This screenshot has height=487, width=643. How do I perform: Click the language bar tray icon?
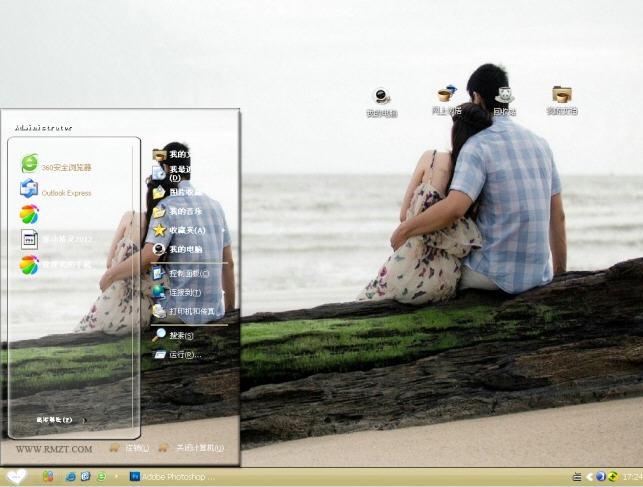point(577,477)
